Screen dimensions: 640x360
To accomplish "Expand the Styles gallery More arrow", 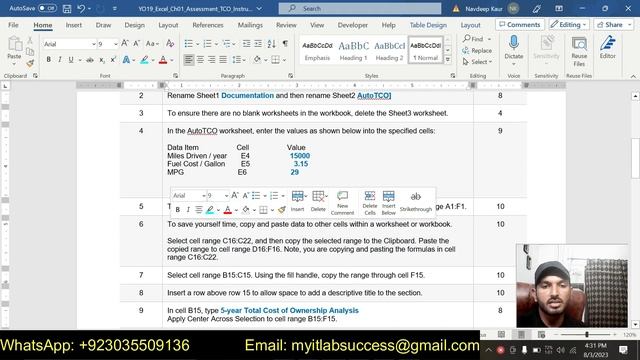I will click(448, 60).
